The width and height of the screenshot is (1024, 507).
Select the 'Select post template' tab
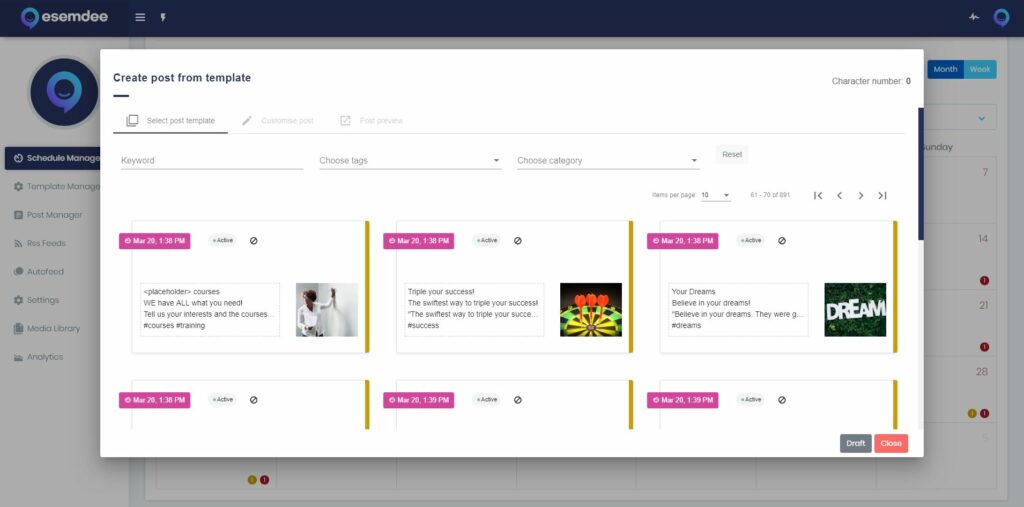[170, 121]
